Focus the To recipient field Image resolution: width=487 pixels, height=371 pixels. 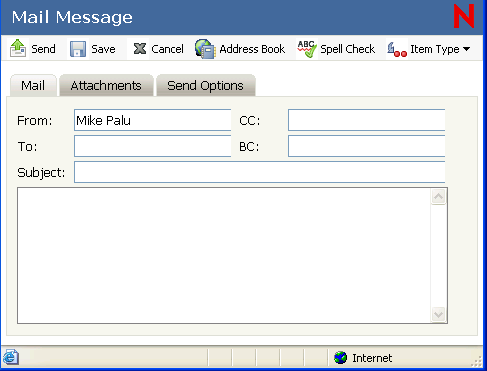click(153, 146)
